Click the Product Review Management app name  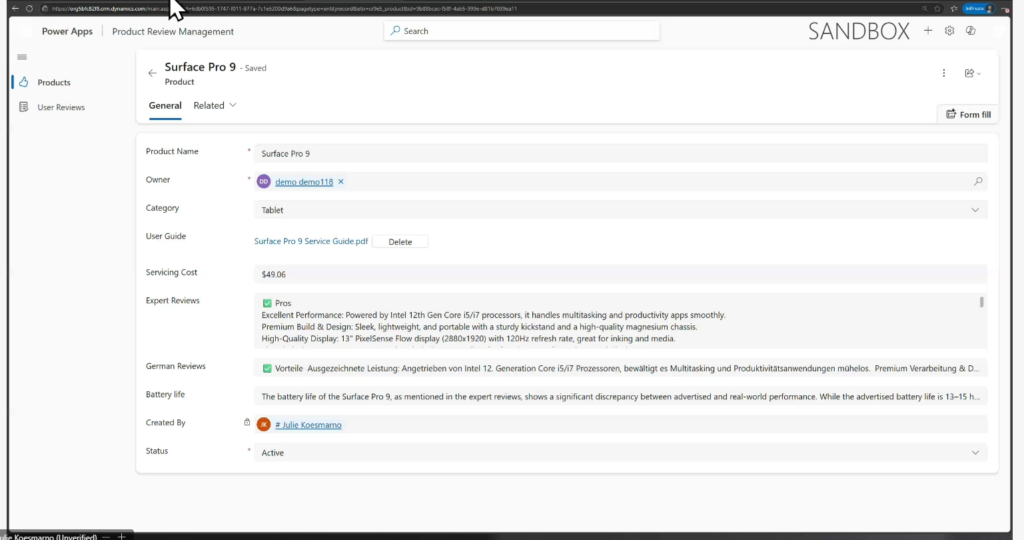(172, 31)
